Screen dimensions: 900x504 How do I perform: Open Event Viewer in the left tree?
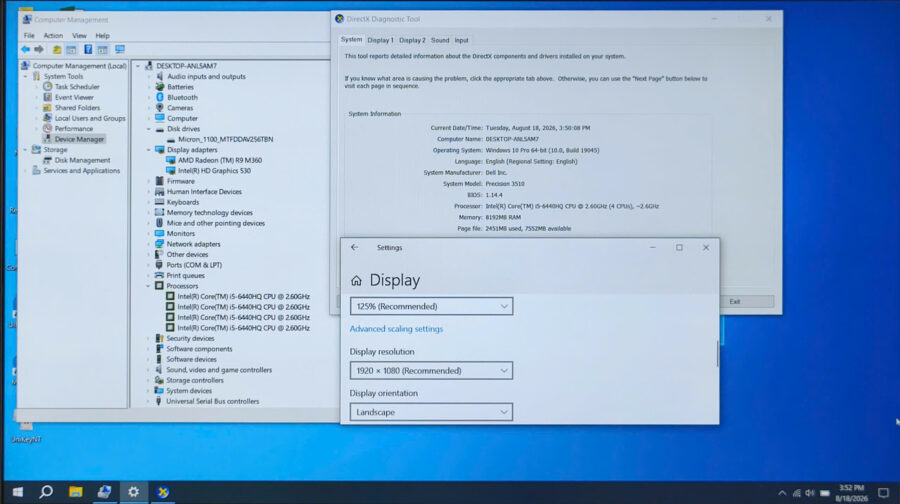74,98
